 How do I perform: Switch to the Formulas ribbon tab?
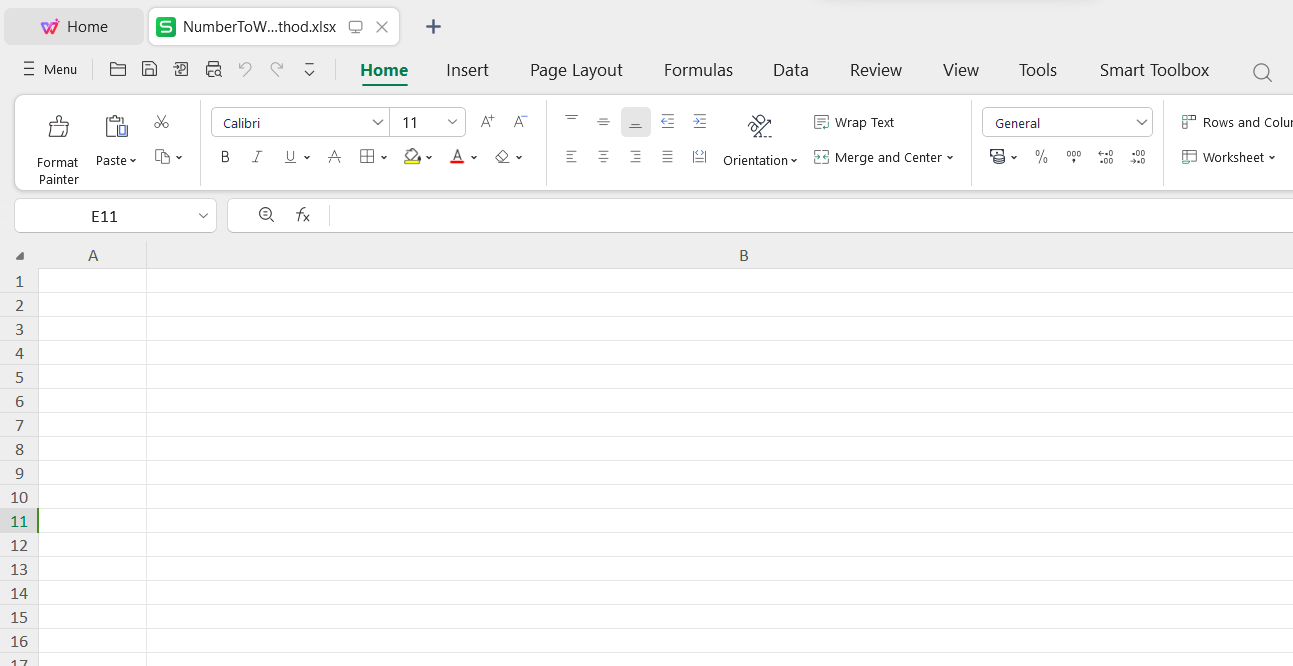pyautogui.click(x=698, y=70)
